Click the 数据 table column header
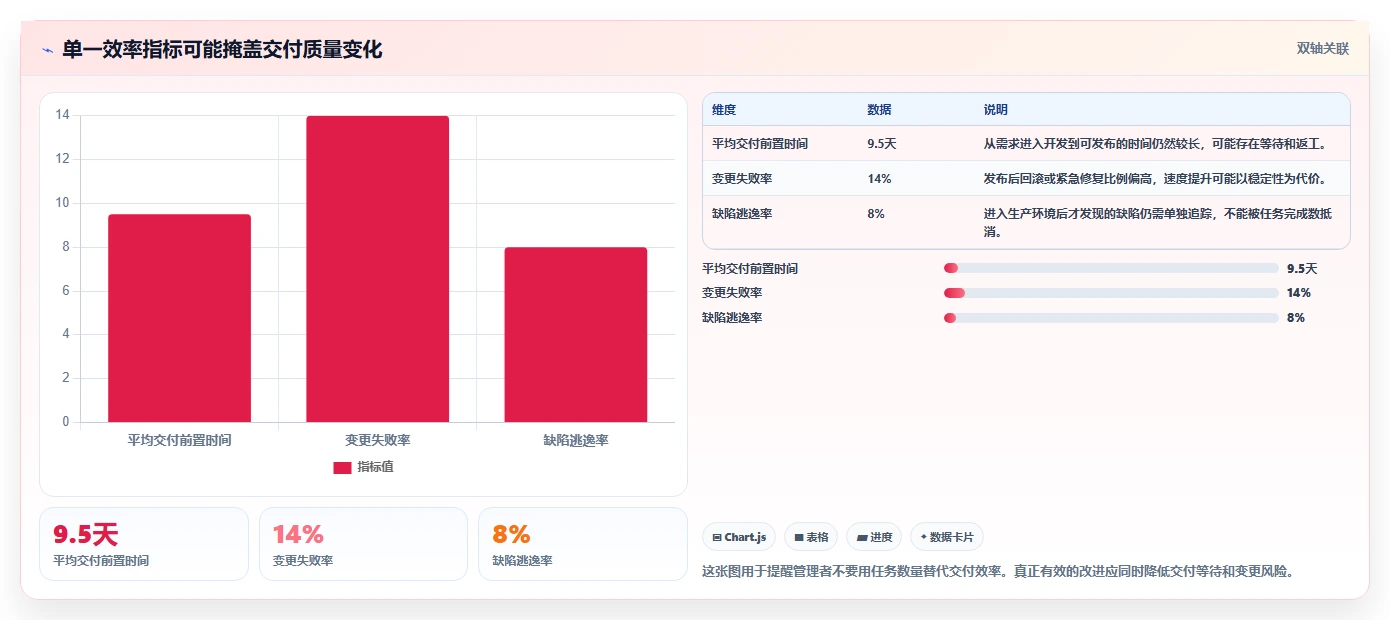 point(879,110)
